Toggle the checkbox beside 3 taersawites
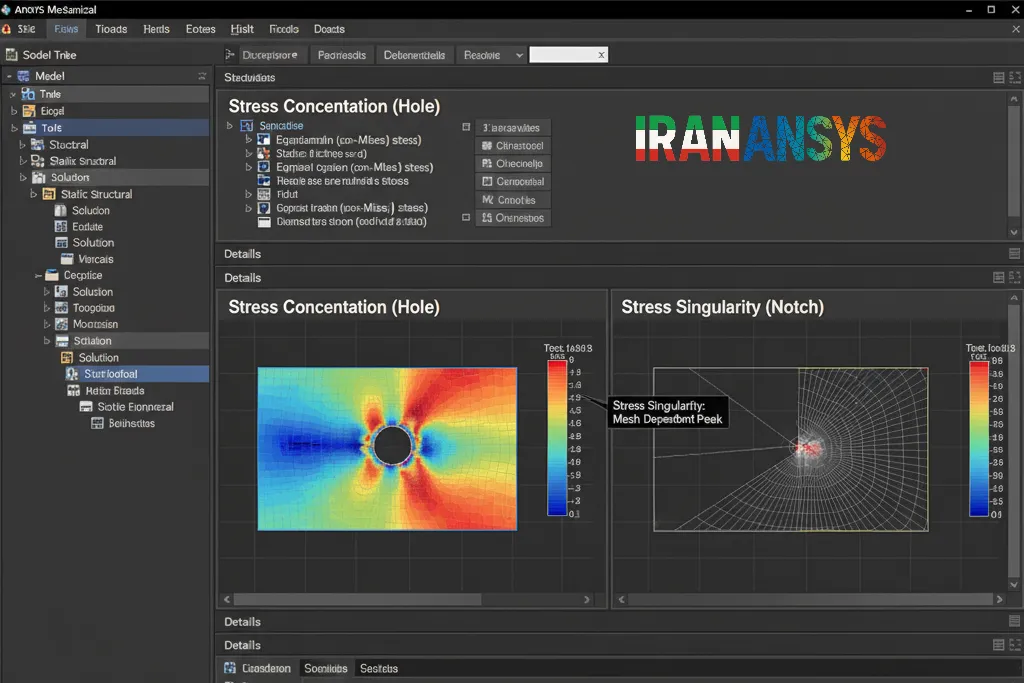Viewport: 1024px width, 683px height. [x=466, y=127]
